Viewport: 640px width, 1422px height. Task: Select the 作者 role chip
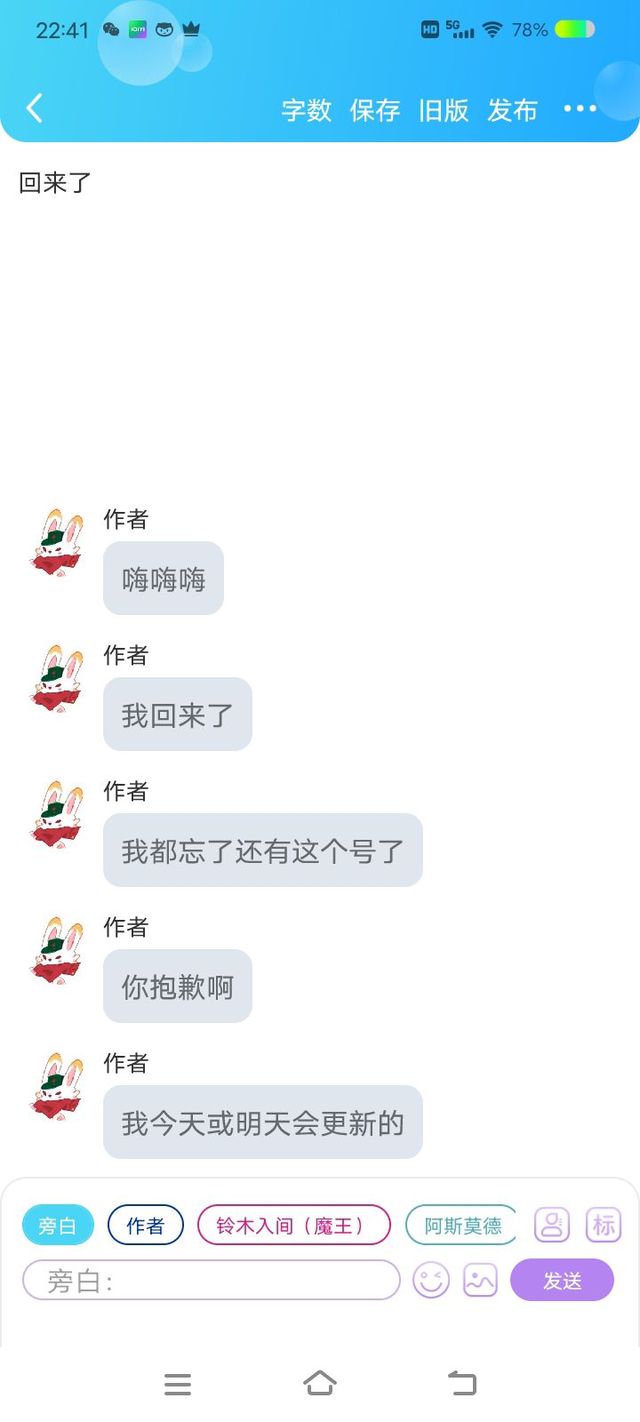[x=145, y=1225]
